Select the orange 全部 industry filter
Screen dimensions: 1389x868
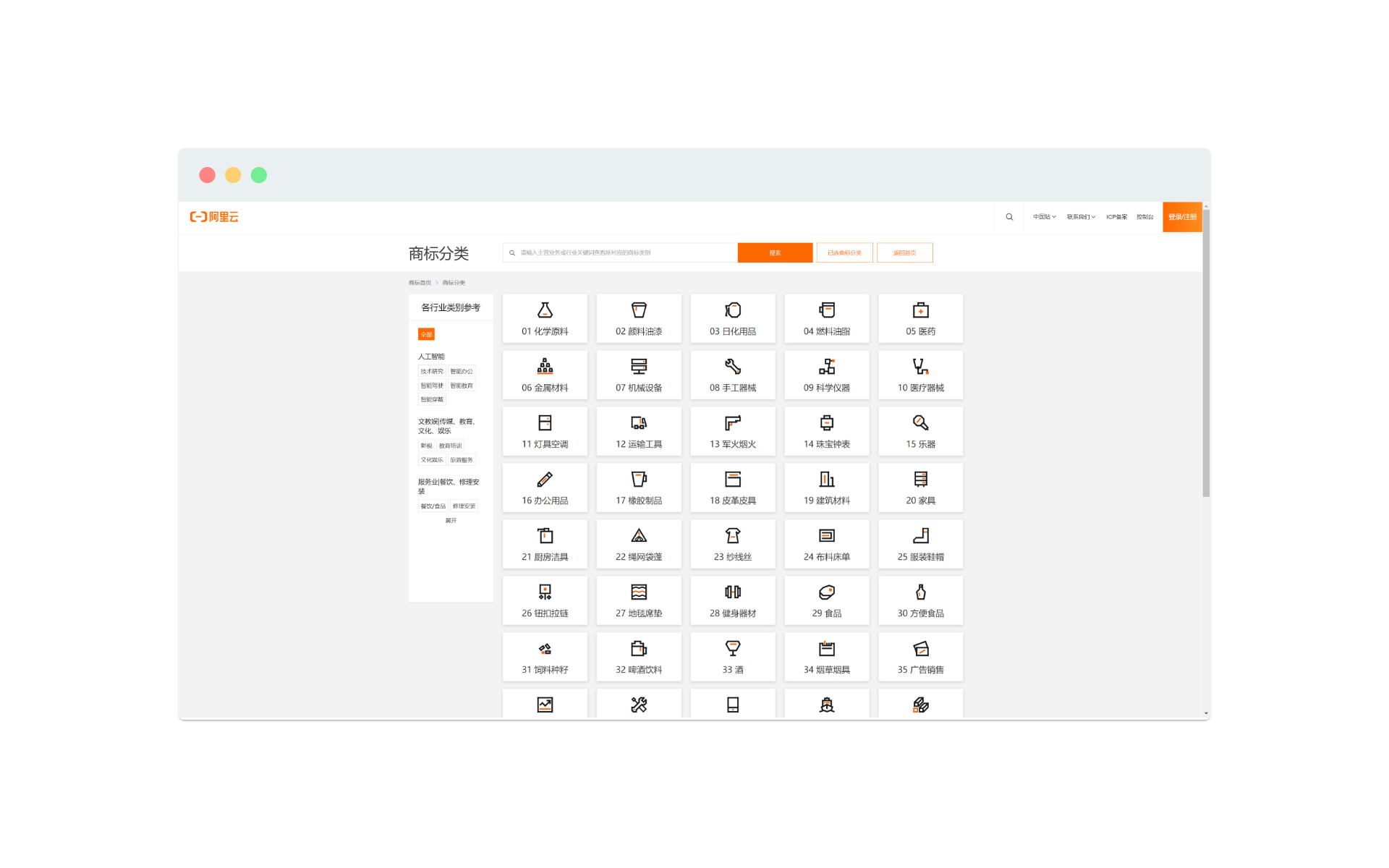pyautogui.click(x=426, y=334)
